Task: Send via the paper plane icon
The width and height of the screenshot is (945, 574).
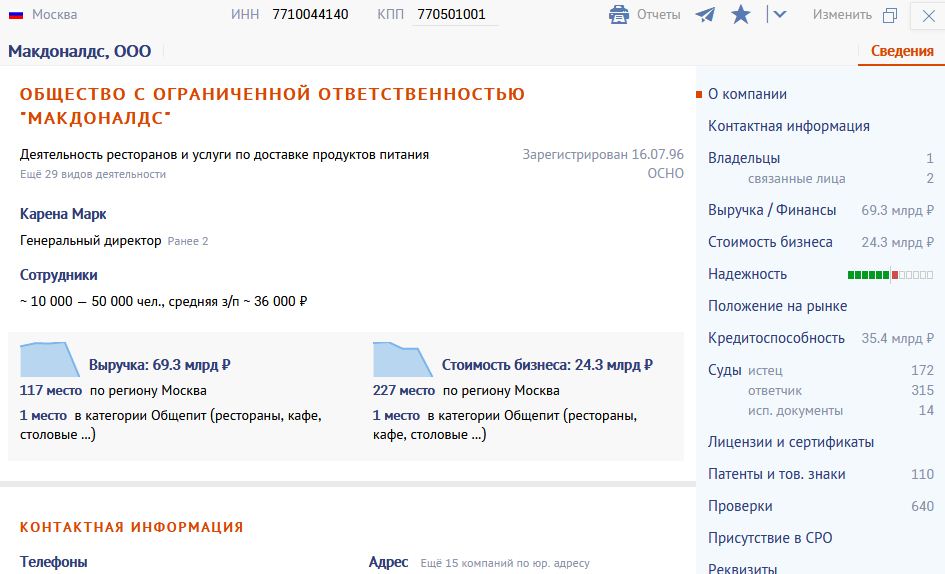Action: click(x=705, y=14)
